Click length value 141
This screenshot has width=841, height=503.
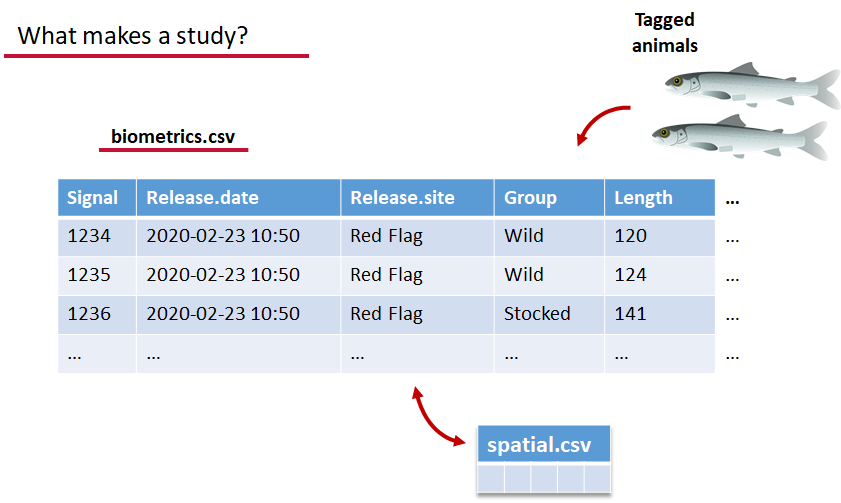pos(660,315)
